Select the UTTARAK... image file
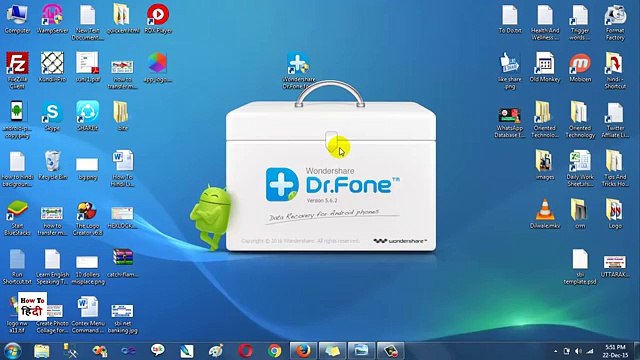The height and width of the screenshot is (360, 640). [615, 266]
